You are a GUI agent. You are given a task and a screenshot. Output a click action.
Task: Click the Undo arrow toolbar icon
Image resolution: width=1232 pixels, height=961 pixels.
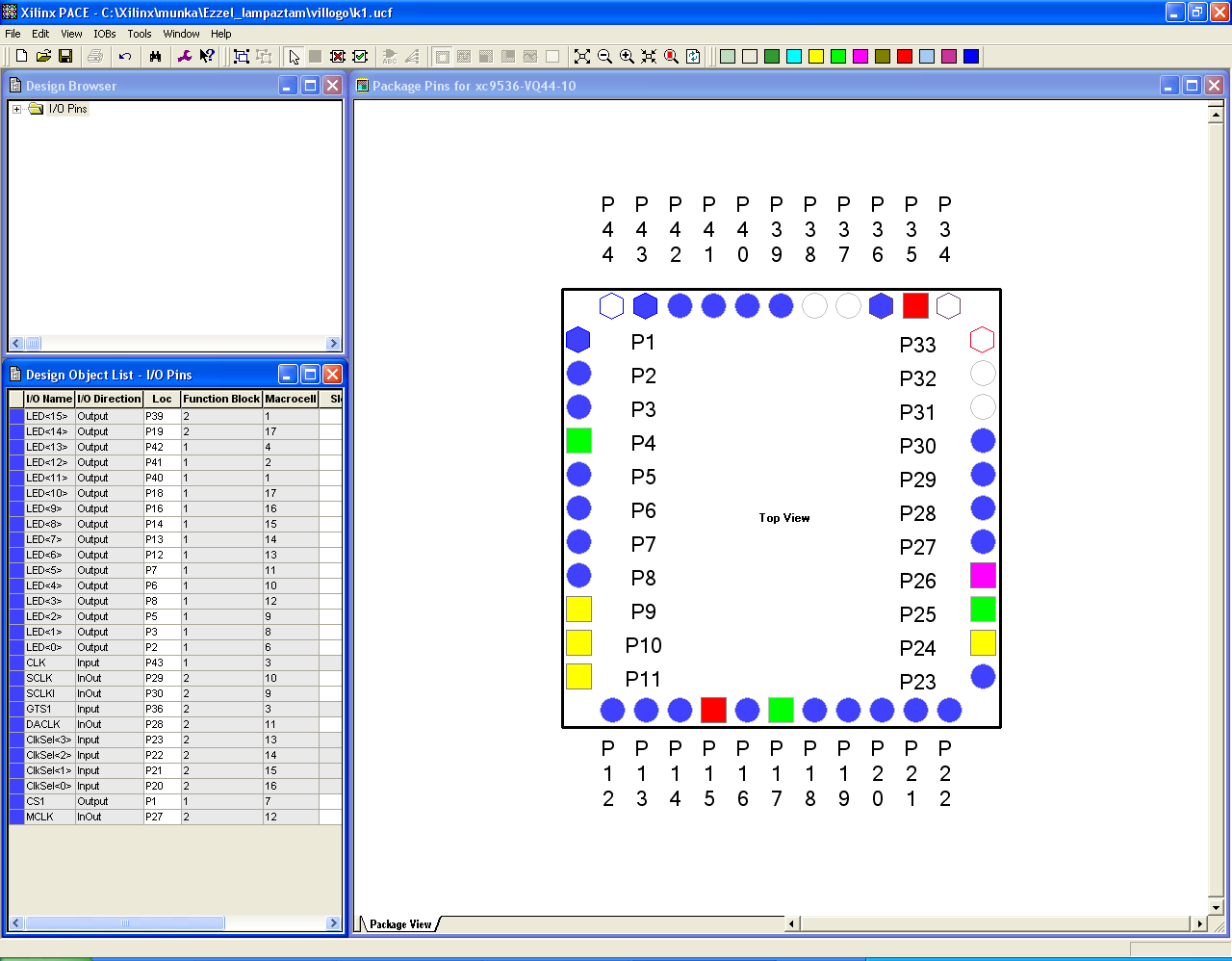pyautogui.click(x=125, y=57)
